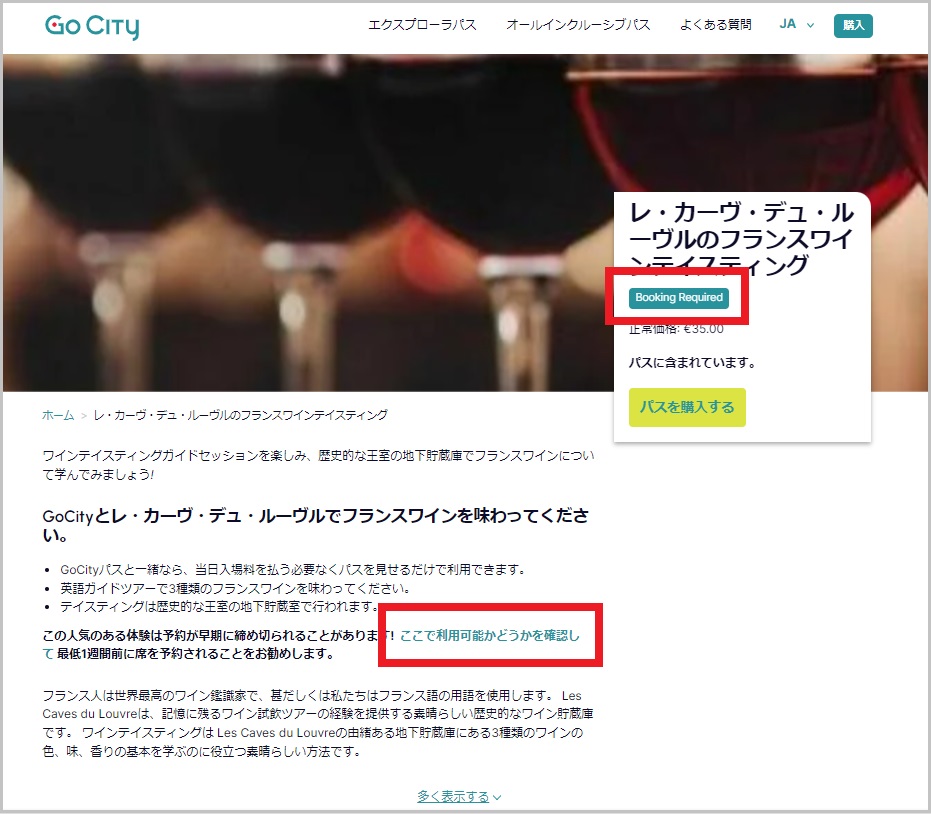
Task: Click the breadcrumb separator arrow after ホーム
Action: 84,415
